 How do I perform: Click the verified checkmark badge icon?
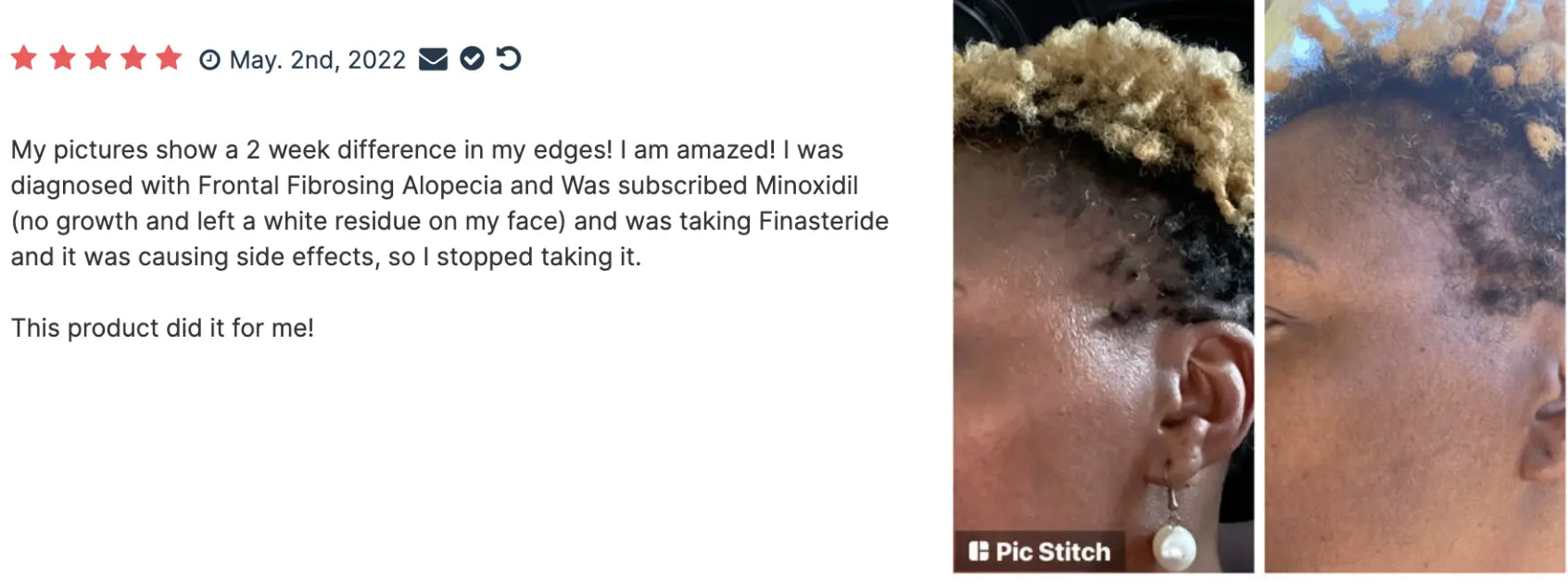[x=472, y=58]
